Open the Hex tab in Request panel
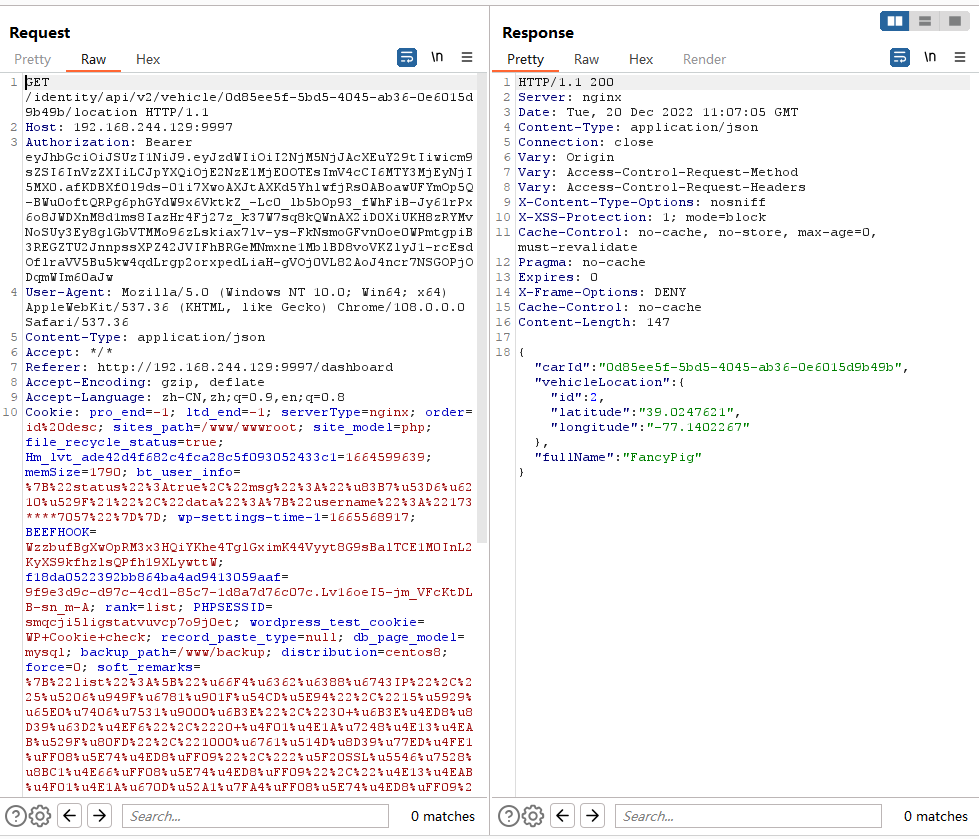979x839 pixels. click(148, 59)
